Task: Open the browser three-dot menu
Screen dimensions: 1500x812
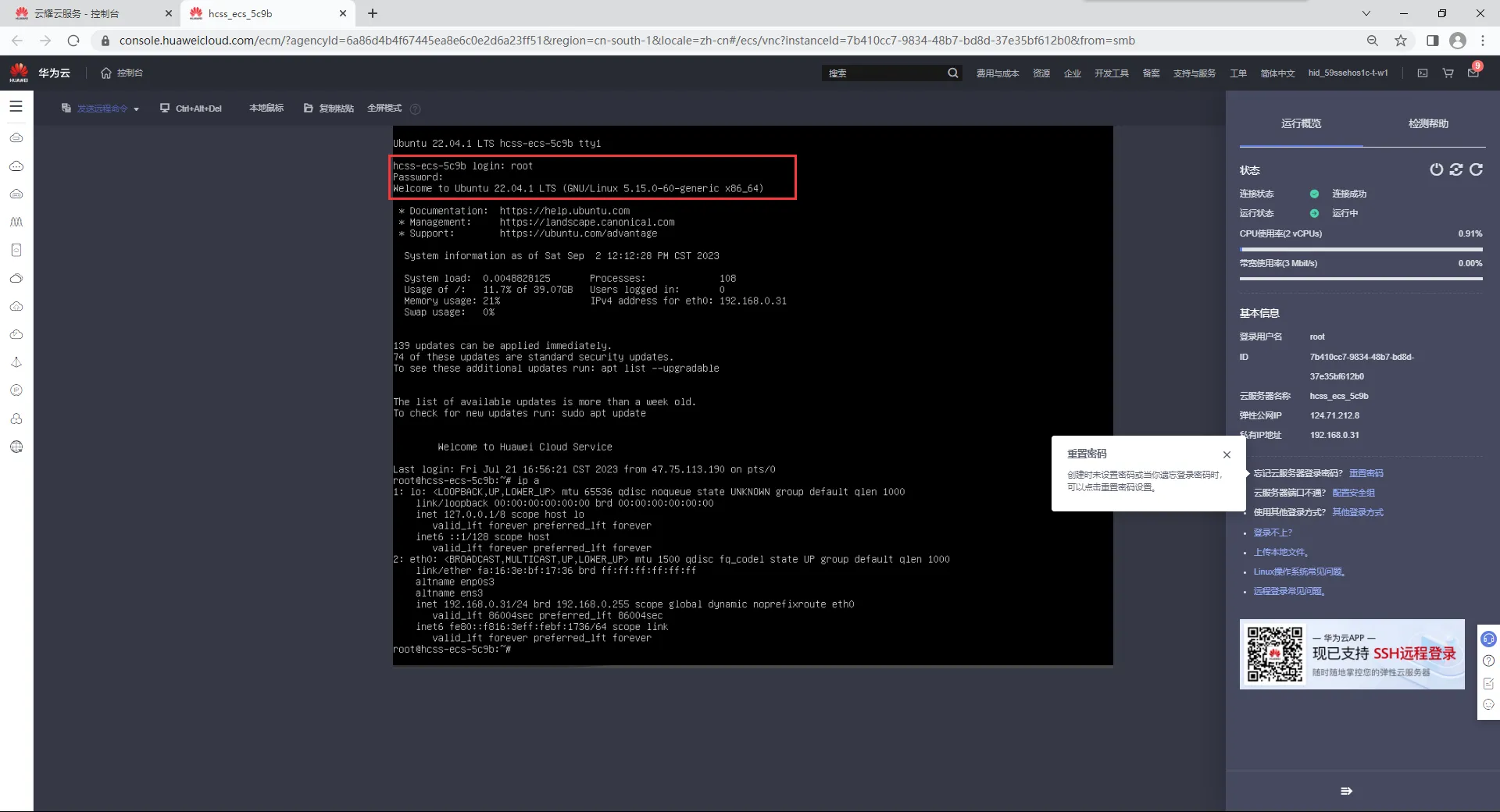Action: pyautogui.click(x=1482, y=41)
